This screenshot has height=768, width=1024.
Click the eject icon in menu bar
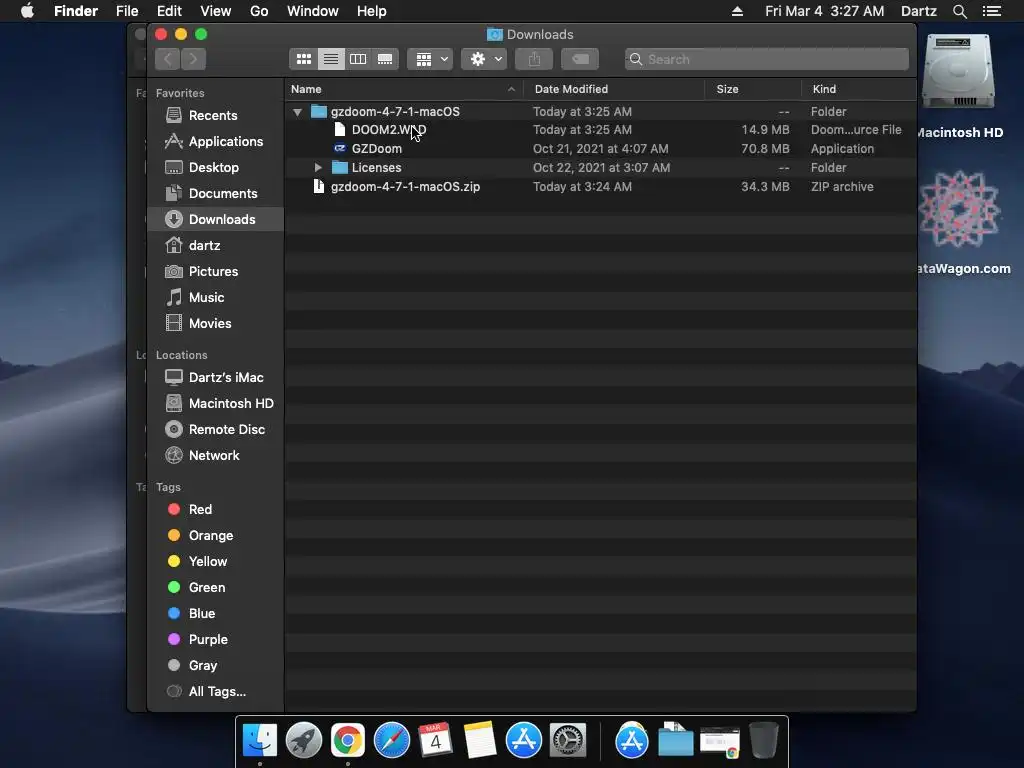pyautogui.click(x=737, y=11)
